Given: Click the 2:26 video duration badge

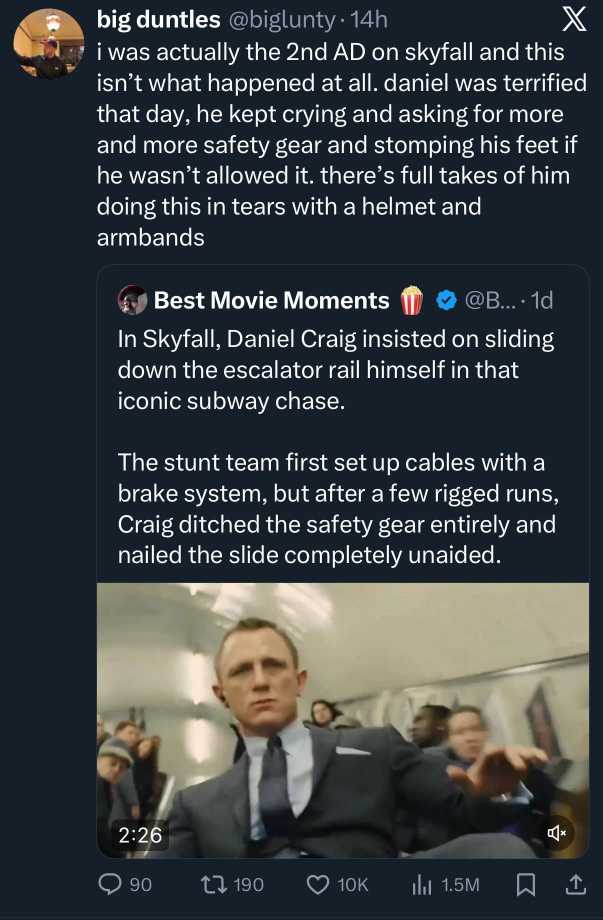Looking at the screenshot, I should [140, 832].
